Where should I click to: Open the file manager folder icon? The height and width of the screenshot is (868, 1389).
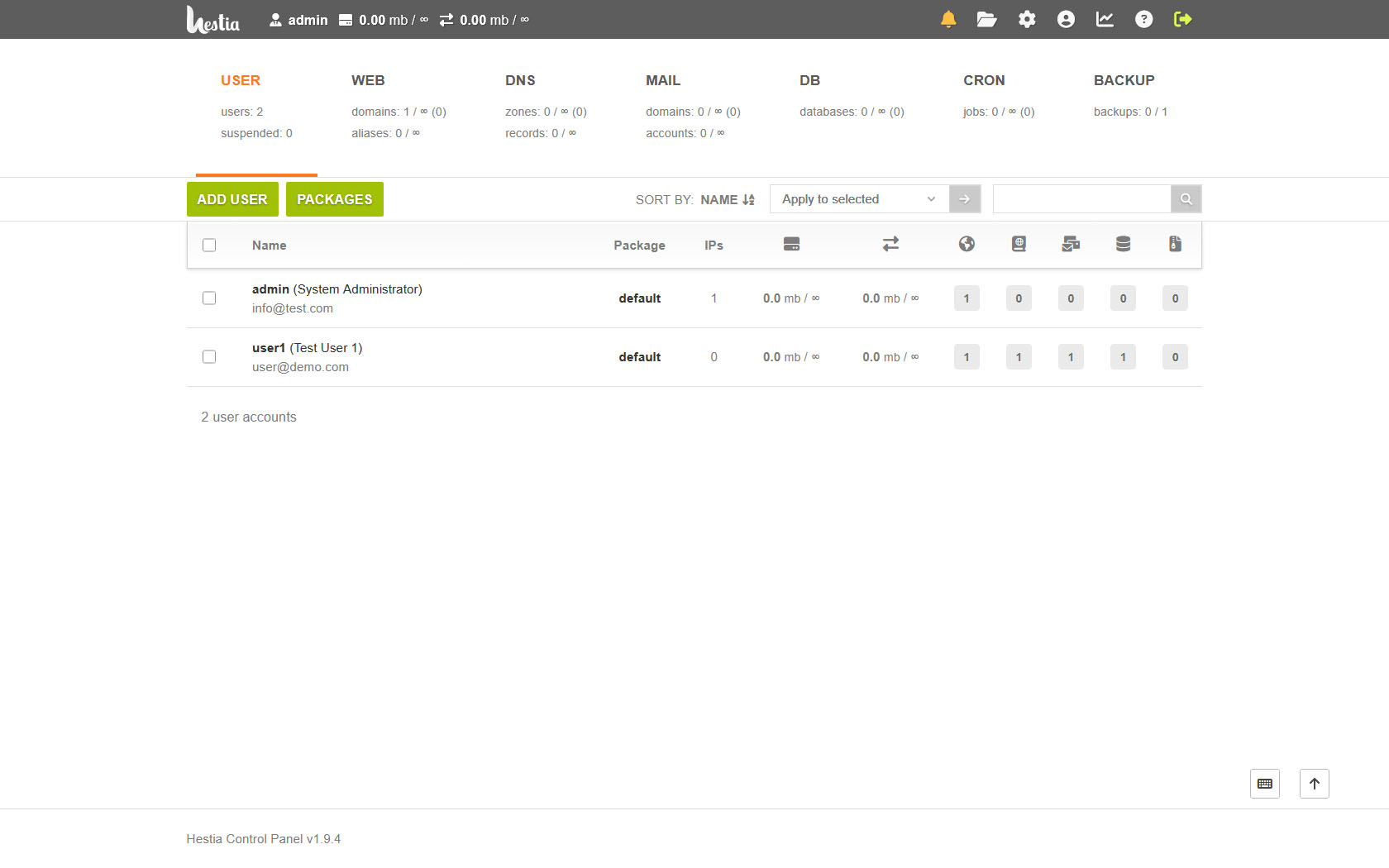point(986,19)
